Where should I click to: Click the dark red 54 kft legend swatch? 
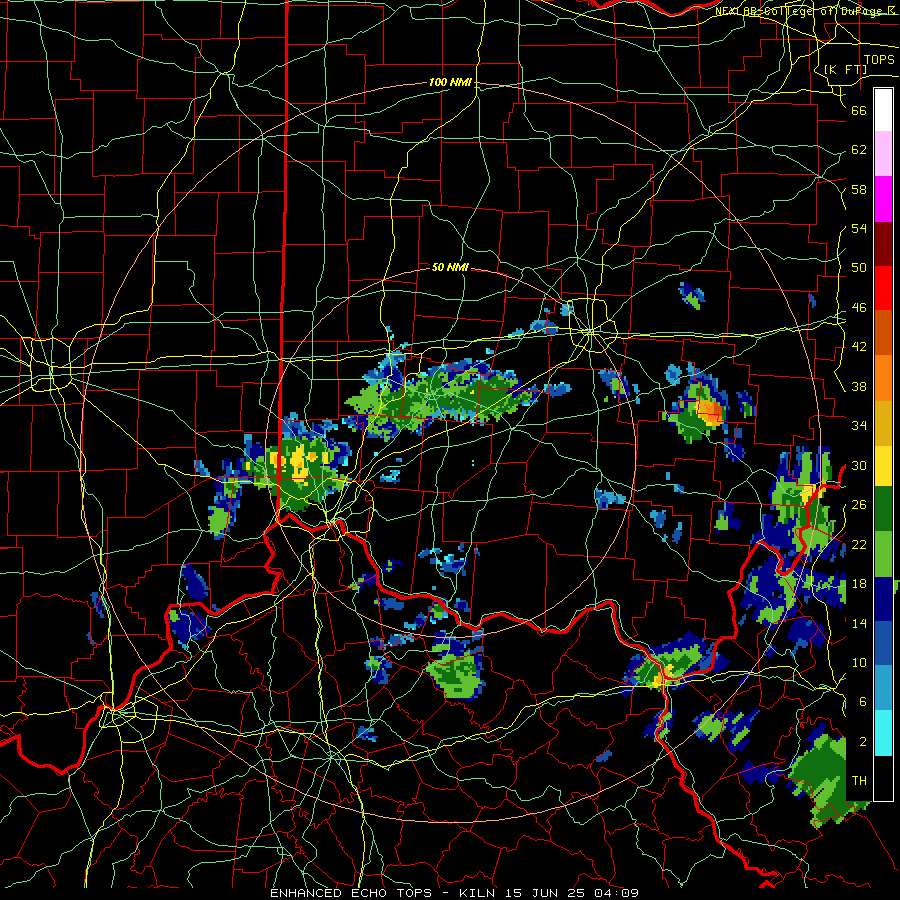pyautogui.click(x=883, y=244)
